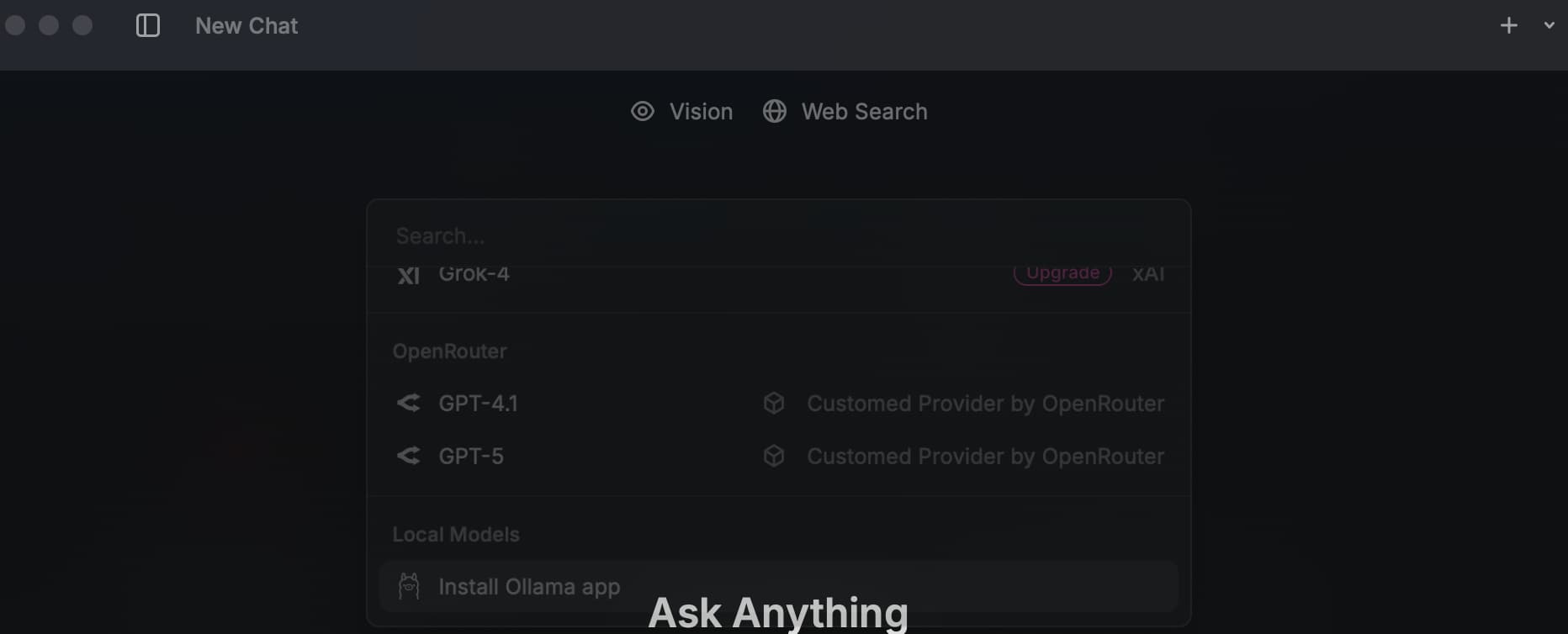This screenshot has height=634, width=1568.
Task: Click the globe icon beside Web Search
Action: [775, 111]
